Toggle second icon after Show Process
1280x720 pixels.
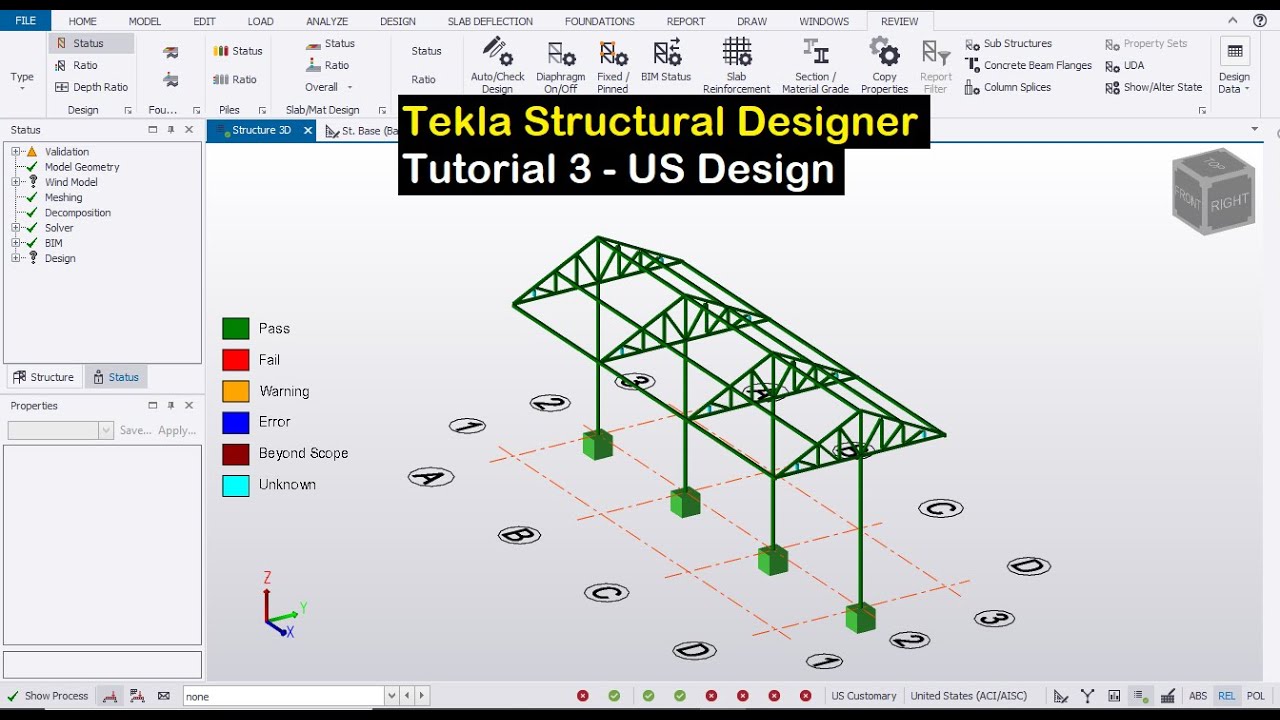(137, 696)
